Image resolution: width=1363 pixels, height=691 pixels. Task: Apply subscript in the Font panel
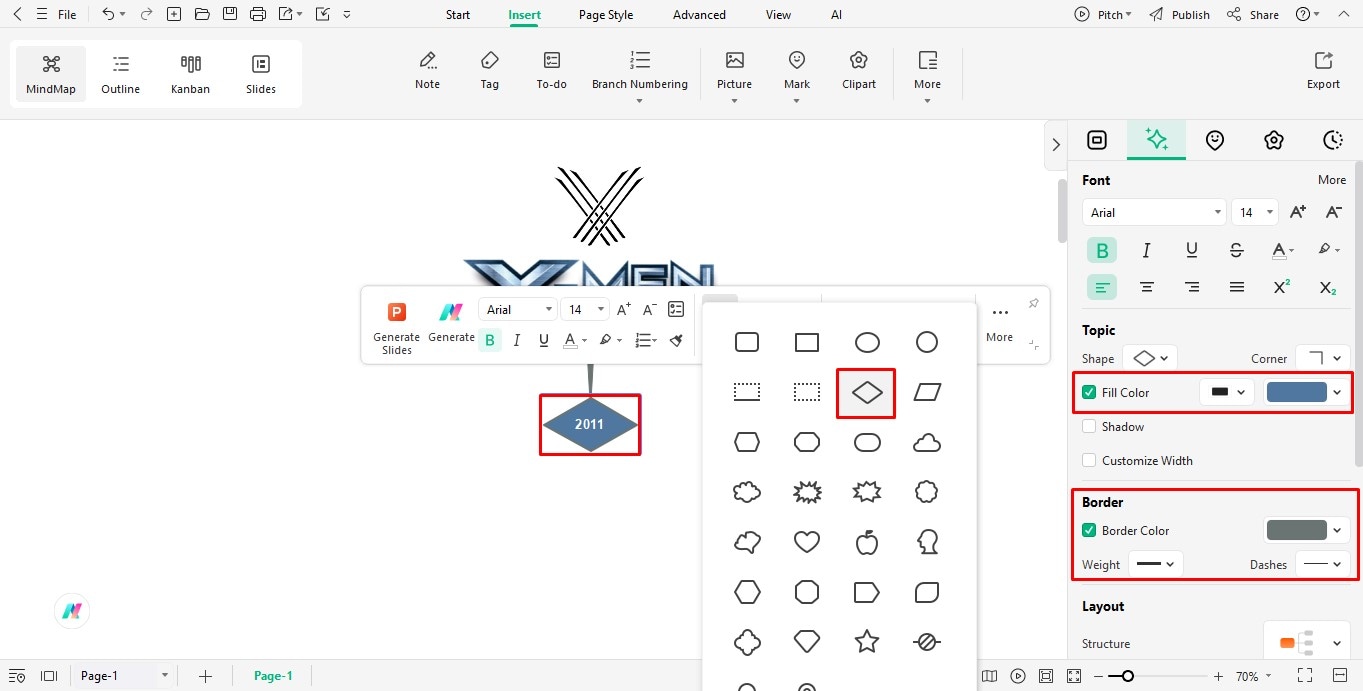[1327, 287]
